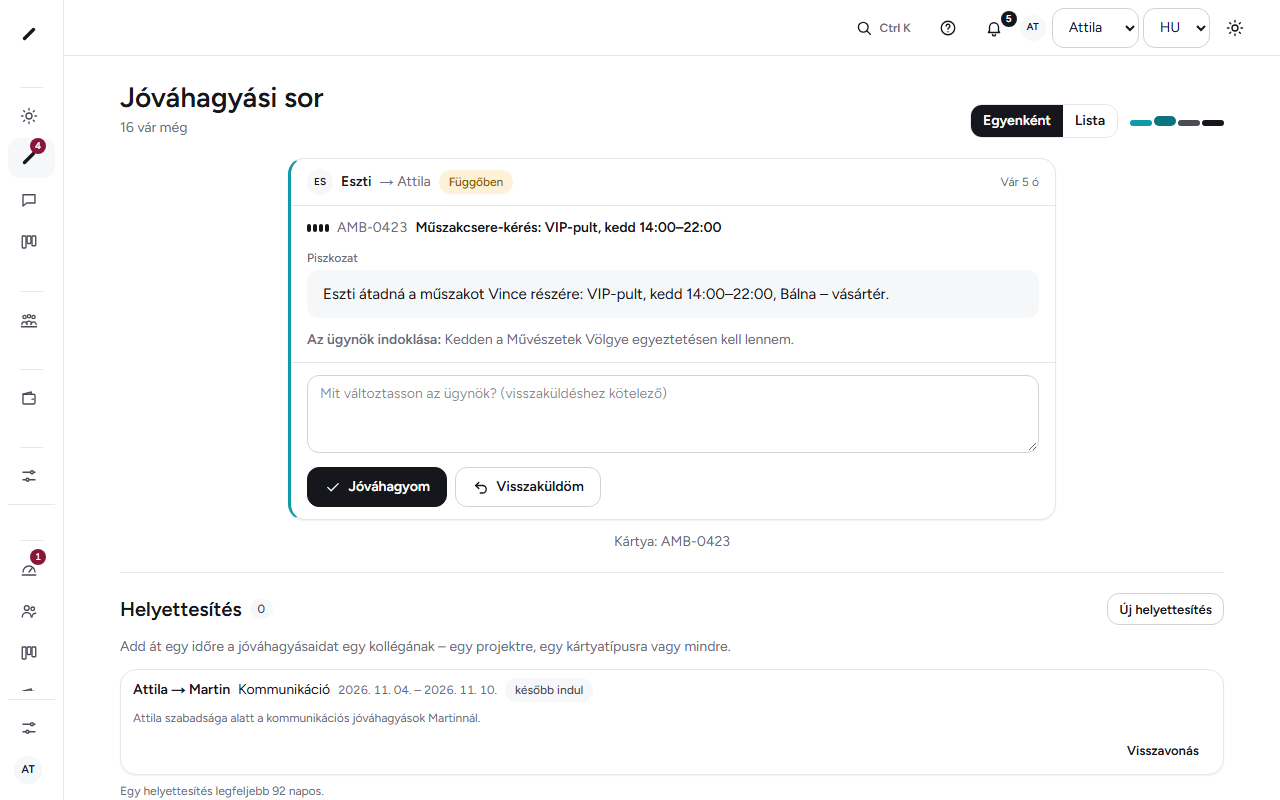
Task: Click the Új helyettesítés button
Action: [x=1165, y=609]
